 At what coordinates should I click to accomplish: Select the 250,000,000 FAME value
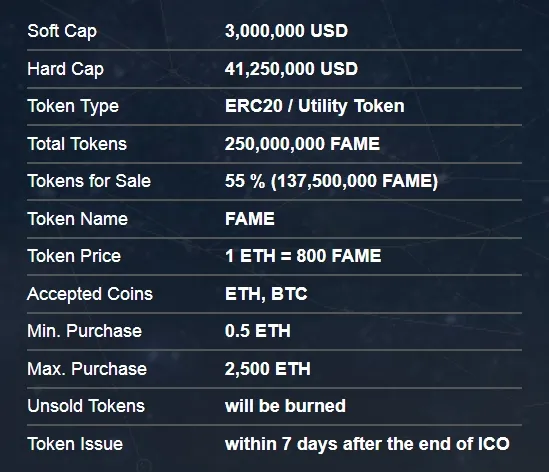pyautogui.click(x=302, y=144)
